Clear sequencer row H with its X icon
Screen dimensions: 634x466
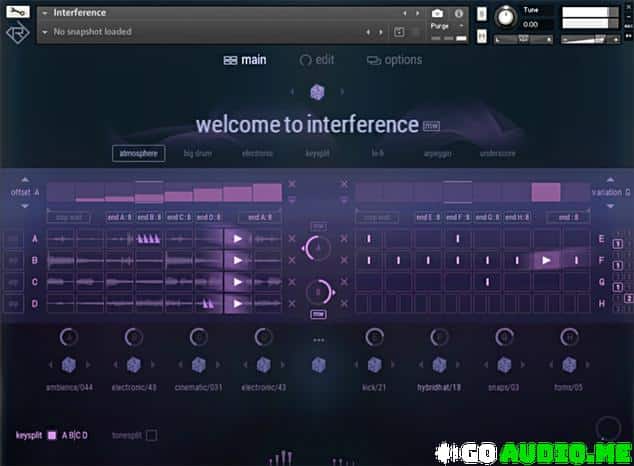click(x=344, y=303)
